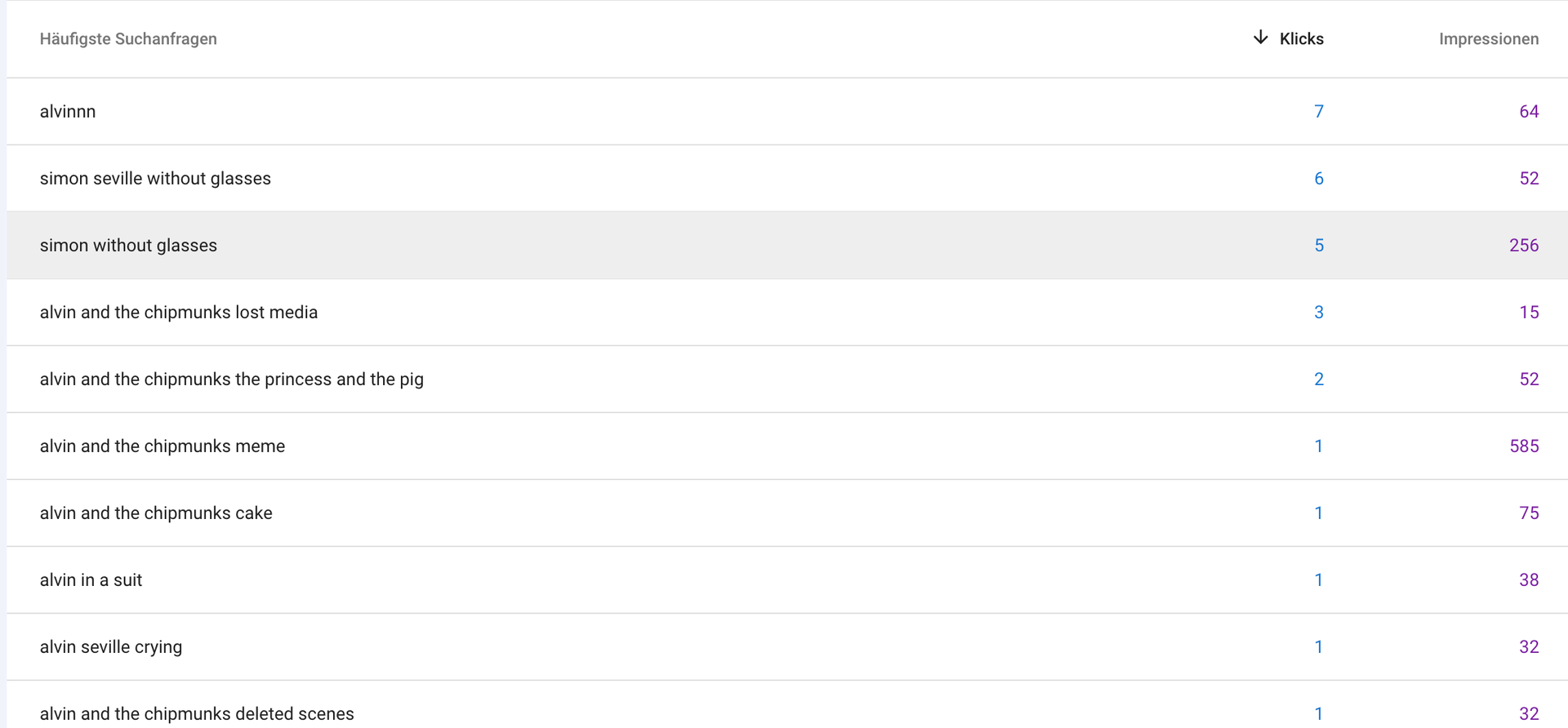Click the Klicks sort arrow icon

click(1260, 38)
